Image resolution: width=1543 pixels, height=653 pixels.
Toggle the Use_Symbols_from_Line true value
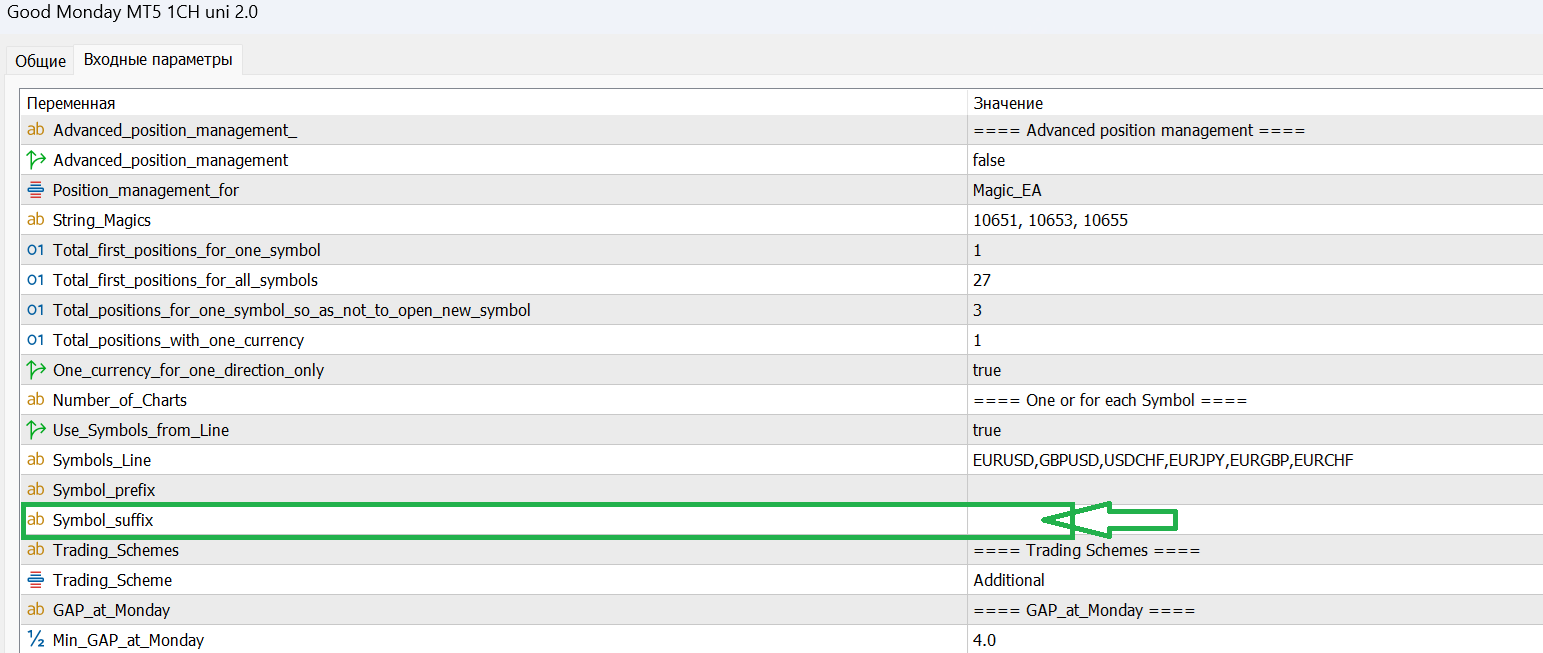tap(1255, 430)
